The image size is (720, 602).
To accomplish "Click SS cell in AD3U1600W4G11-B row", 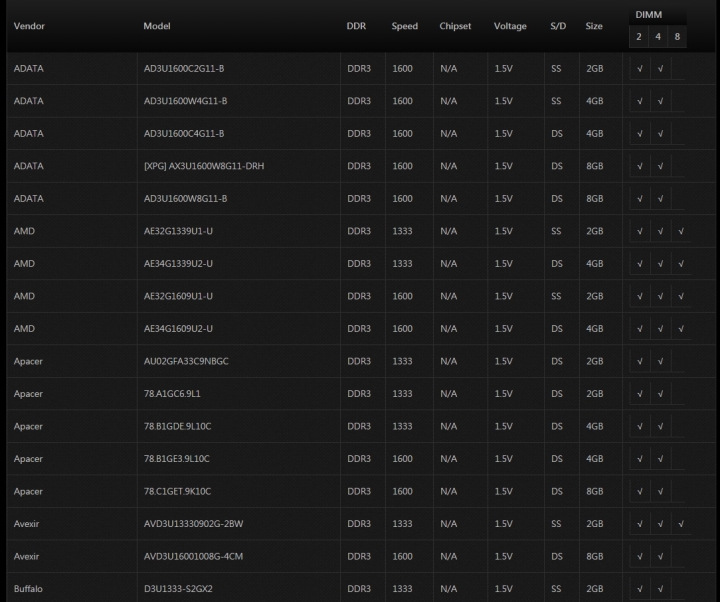I will (556, 101).
